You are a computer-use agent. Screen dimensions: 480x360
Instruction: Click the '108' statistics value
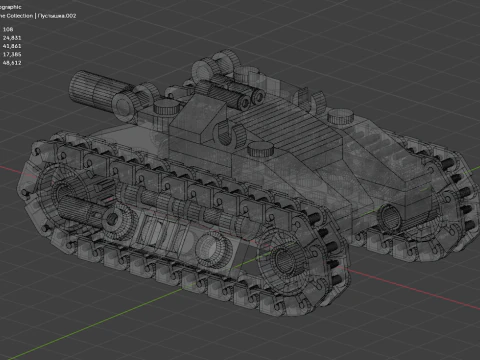click(8, 29)
